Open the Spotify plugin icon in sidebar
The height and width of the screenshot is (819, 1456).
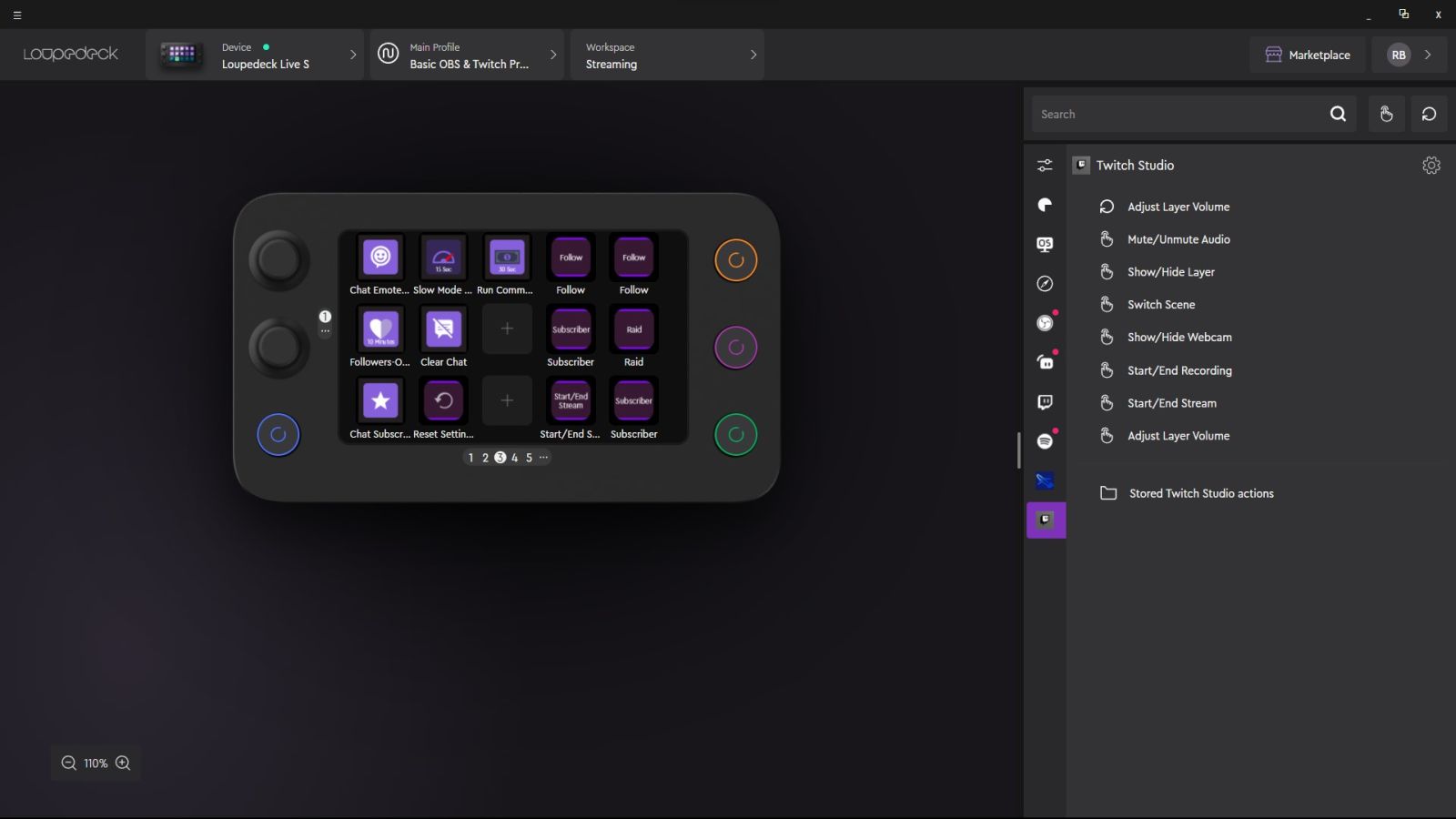(1045, 441)
